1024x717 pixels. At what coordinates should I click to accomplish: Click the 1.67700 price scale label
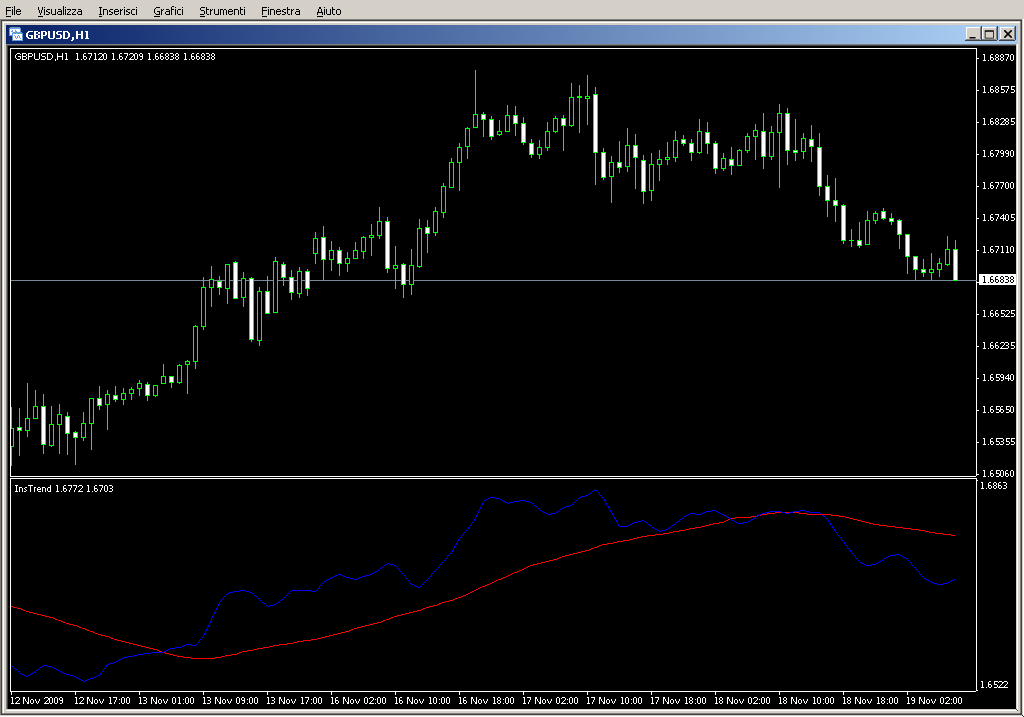point(999,185)
